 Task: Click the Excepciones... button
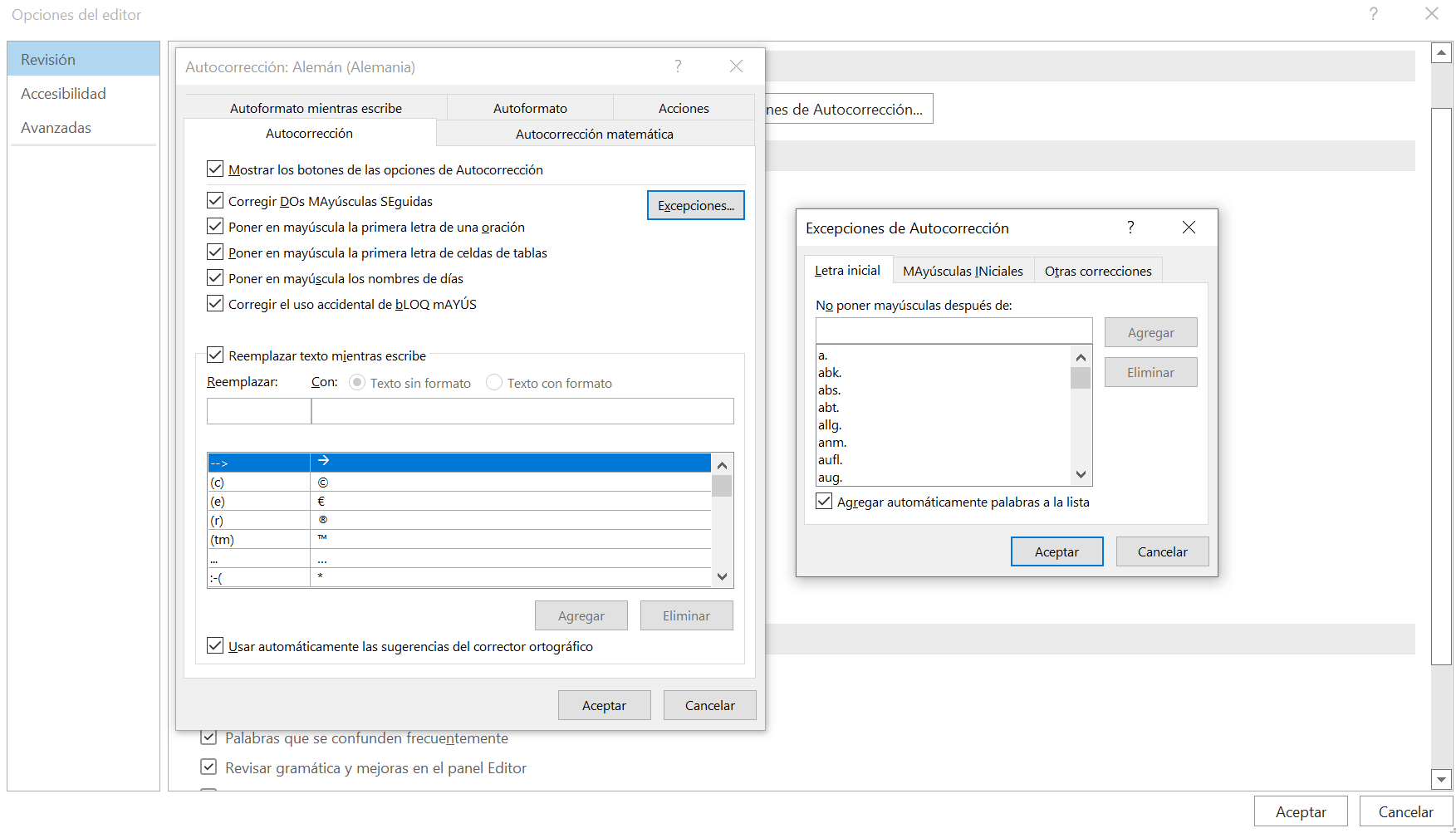(x=696, y=205)
